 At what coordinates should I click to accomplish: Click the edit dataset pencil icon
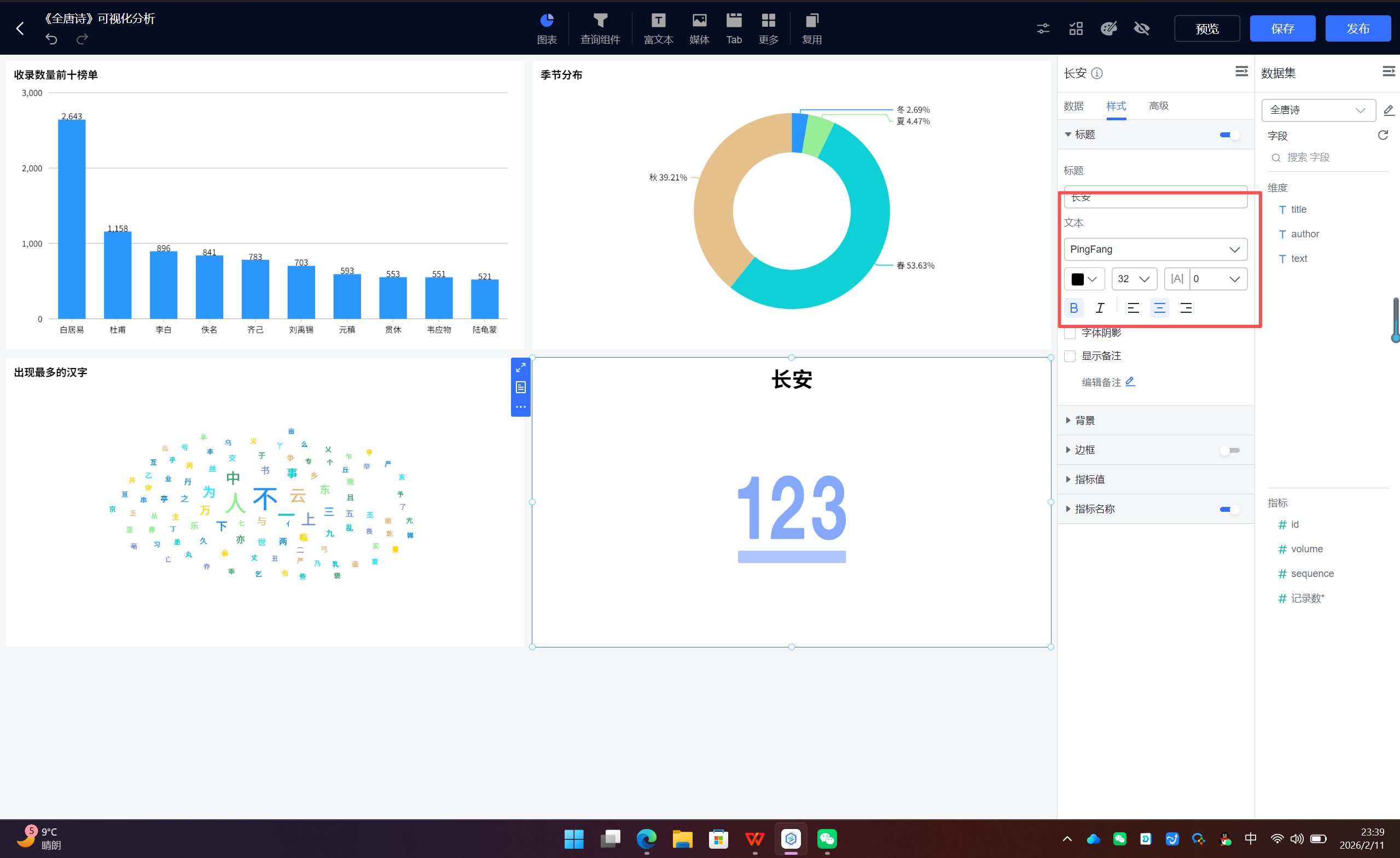(1388, 110)
